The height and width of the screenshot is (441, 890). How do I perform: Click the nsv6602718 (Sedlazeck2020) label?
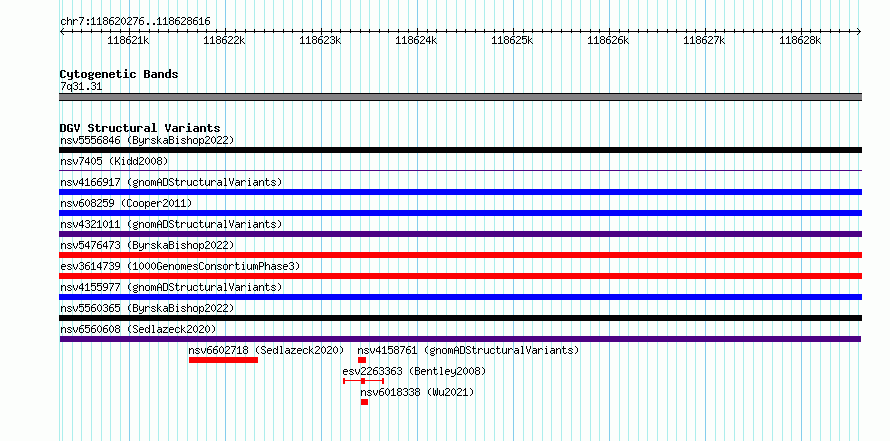[266, 350]
